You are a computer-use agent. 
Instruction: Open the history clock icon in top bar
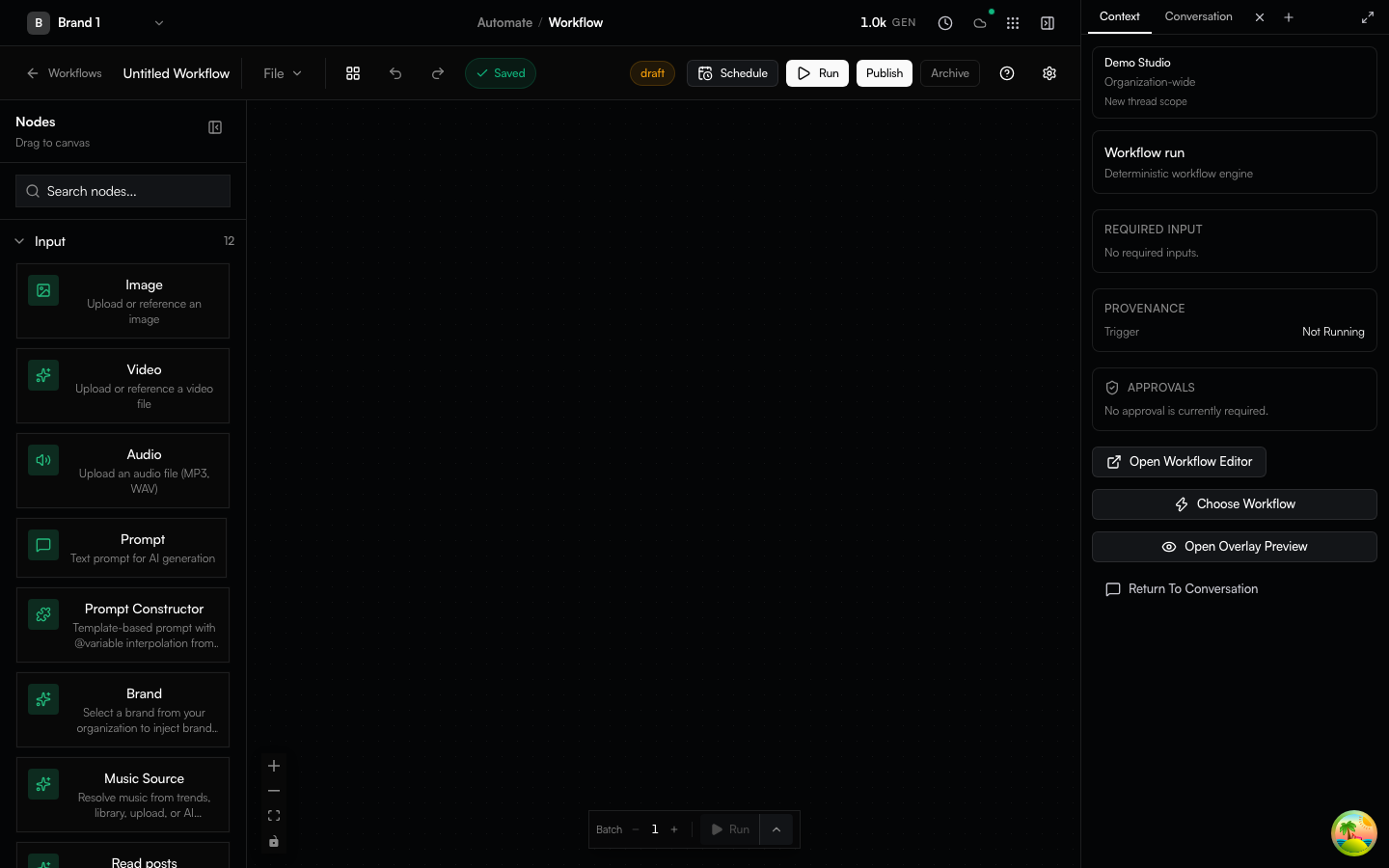945,23
